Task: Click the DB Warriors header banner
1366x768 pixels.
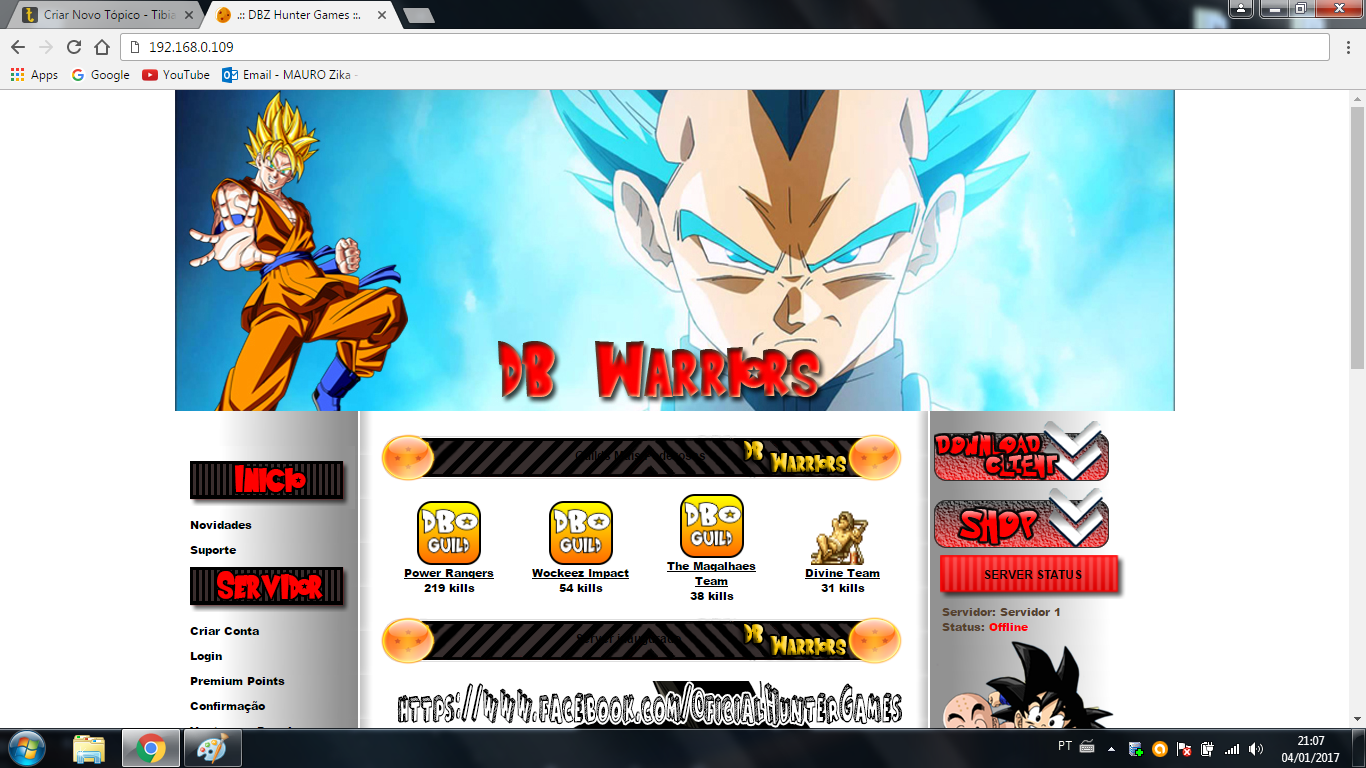Action: [675, 250]
